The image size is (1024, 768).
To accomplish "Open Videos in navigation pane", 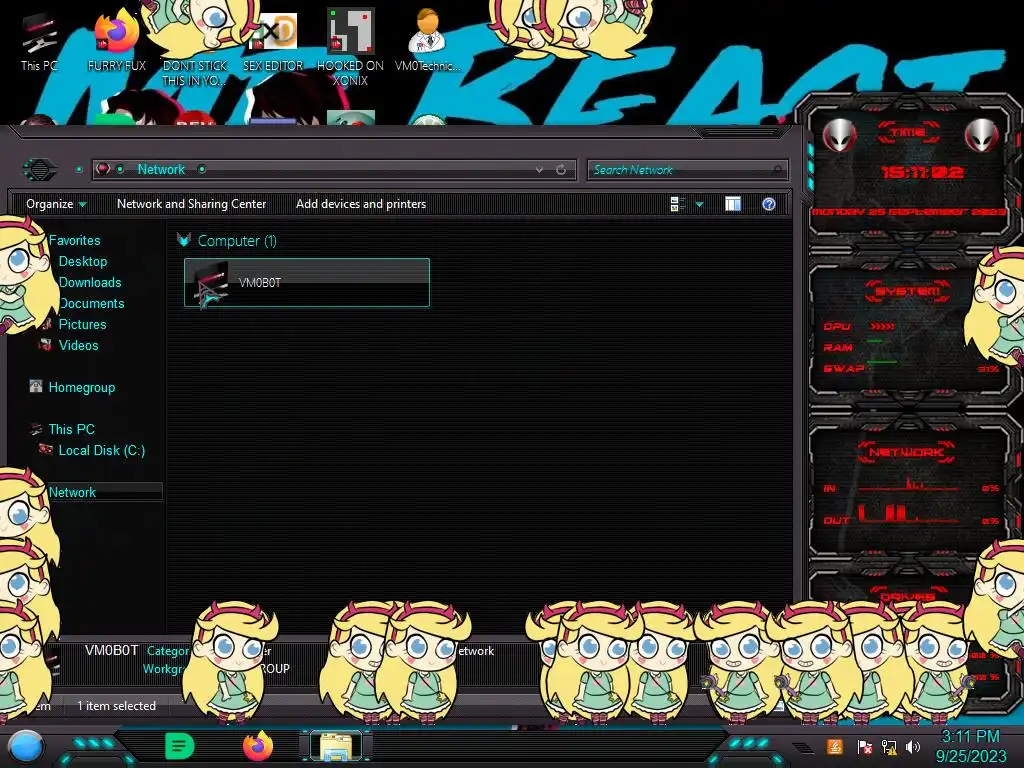I will [78, 345].
